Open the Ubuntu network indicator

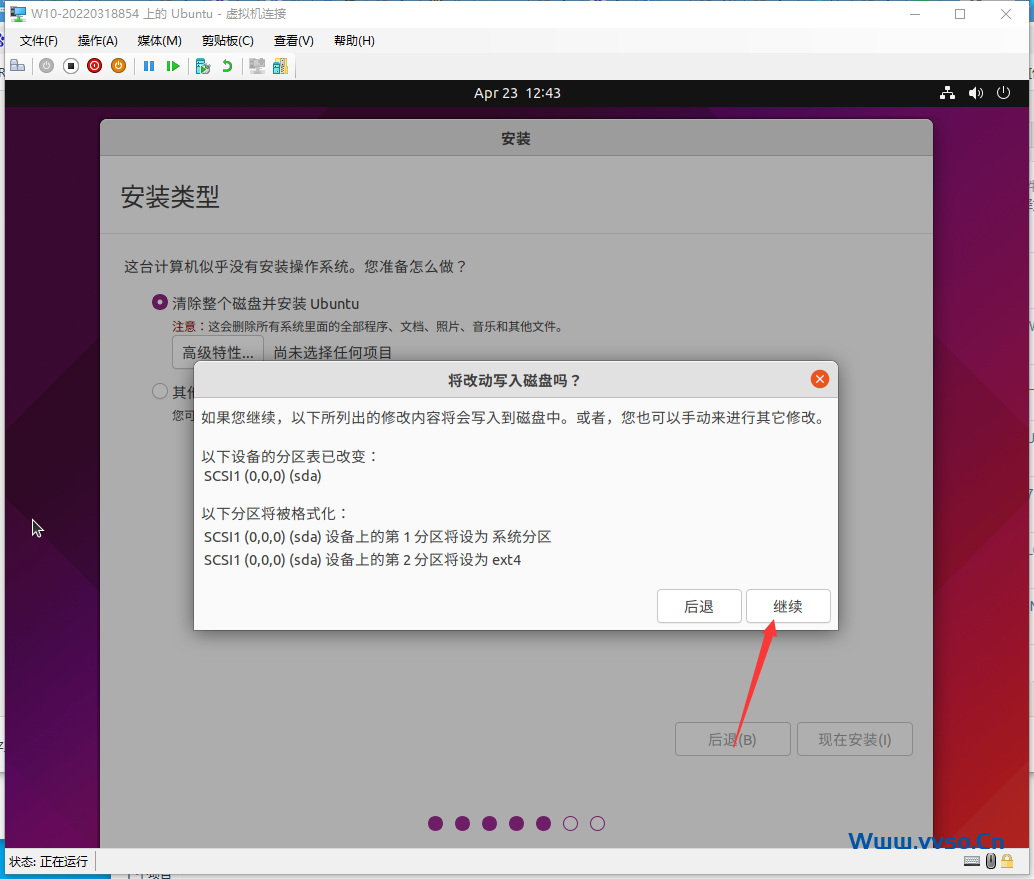pyautogui.click(x=947, y=92)
